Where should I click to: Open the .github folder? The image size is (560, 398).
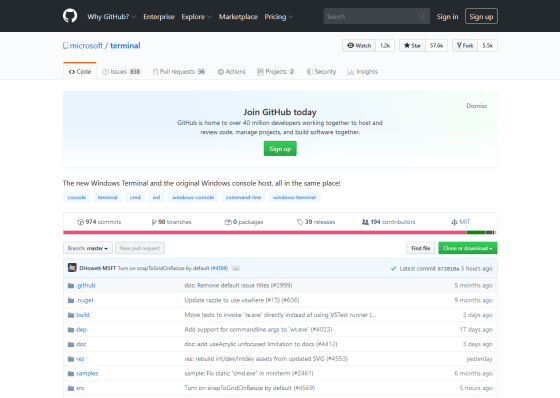pyautogui.click(x=85, y=285)
